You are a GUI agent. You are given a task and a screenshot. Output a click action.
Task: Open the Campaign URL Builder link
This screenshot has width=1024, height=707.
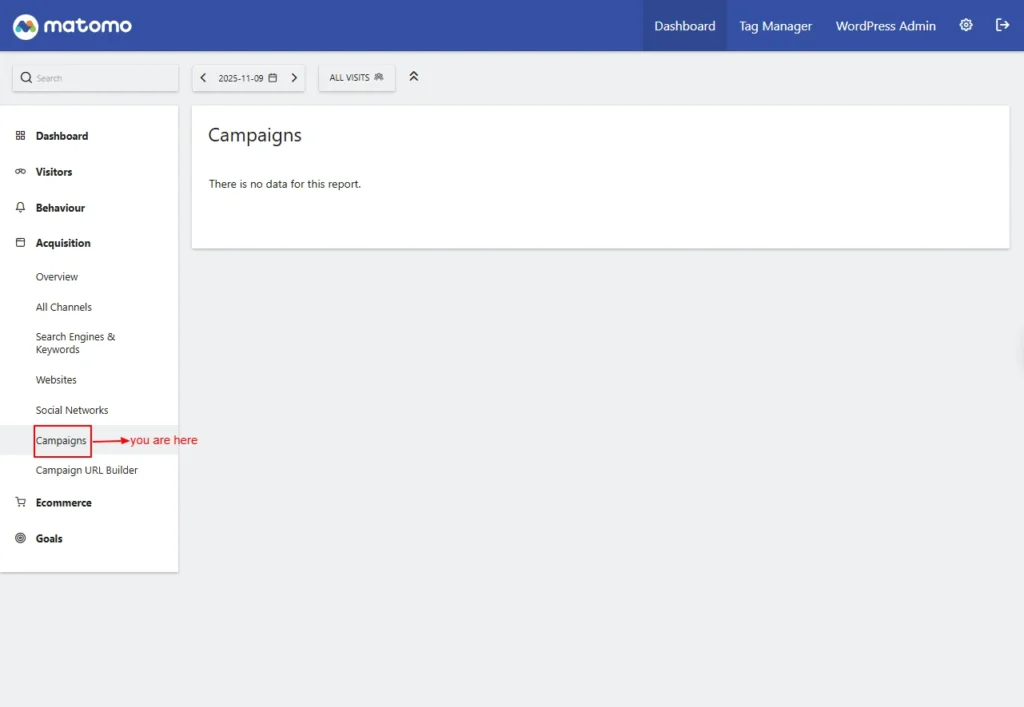click(x=87, y=470)
